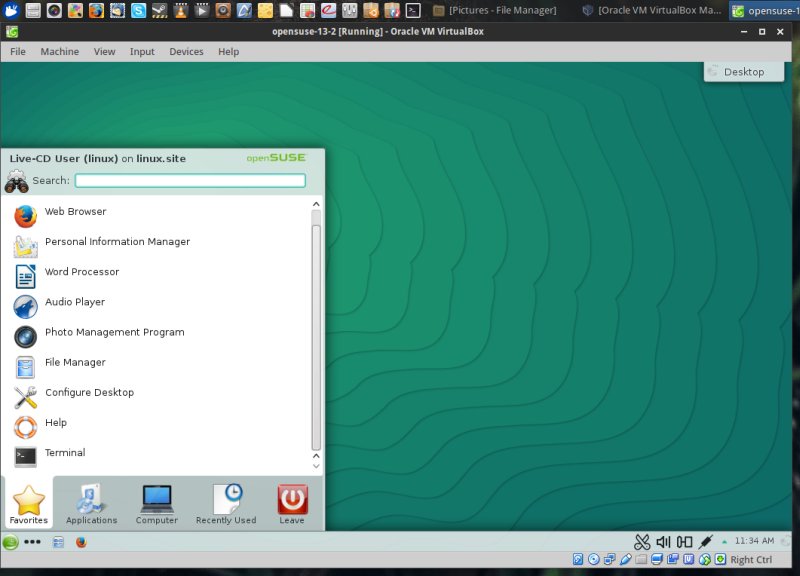
Task: Select the Personal Information Manager entry
Action: pyautogui.click(x=117, y=241)
